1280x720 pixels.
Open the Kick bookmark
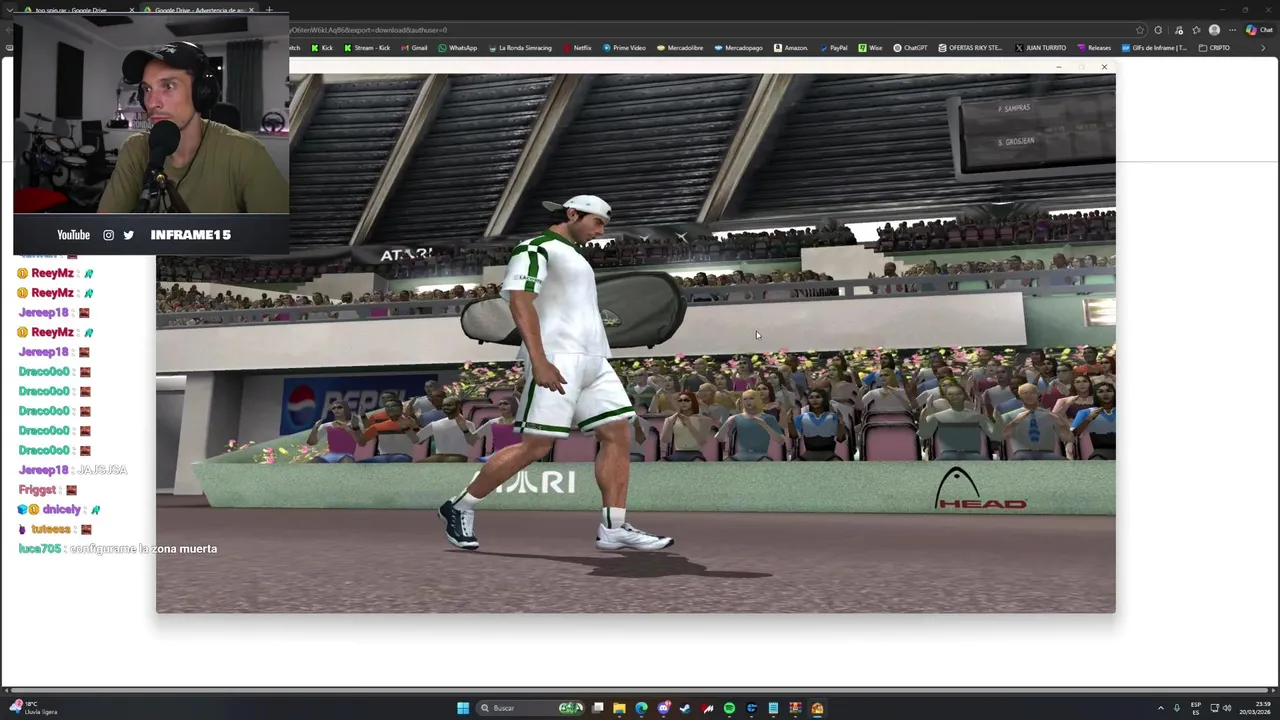pos(322,48)
